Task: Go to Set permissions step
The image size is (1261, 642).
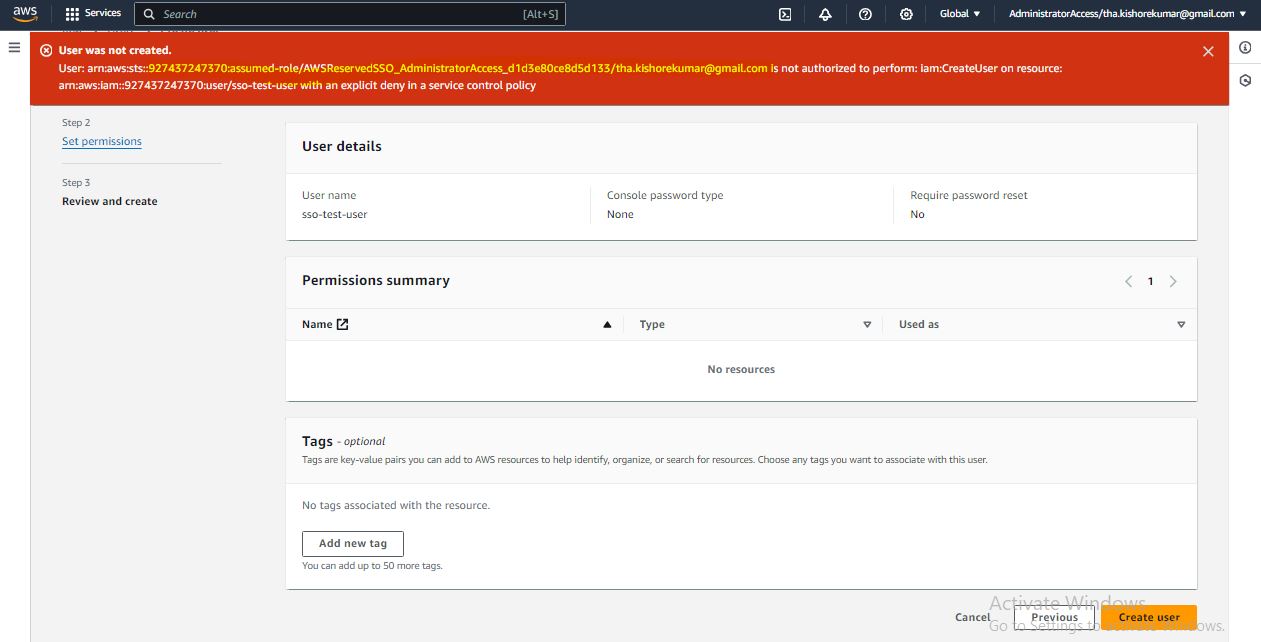Action: coord(102,142)
